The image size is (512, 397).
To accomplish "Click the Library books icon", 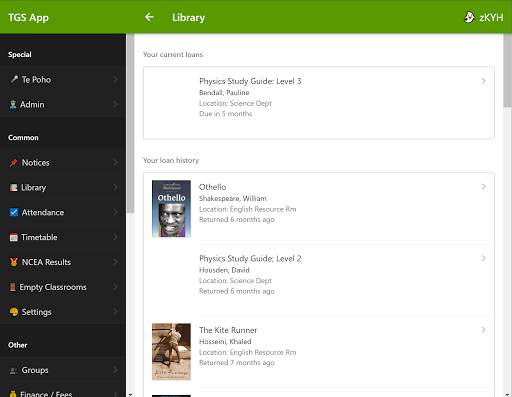I will coord(13,188).
